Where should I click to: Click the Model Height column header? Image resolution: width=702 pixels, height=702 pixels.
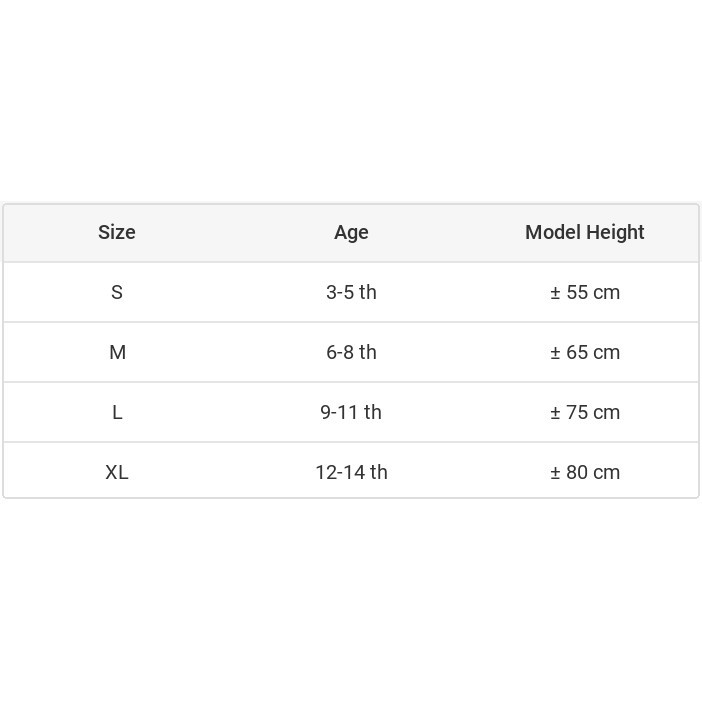(x=585, y=232)
